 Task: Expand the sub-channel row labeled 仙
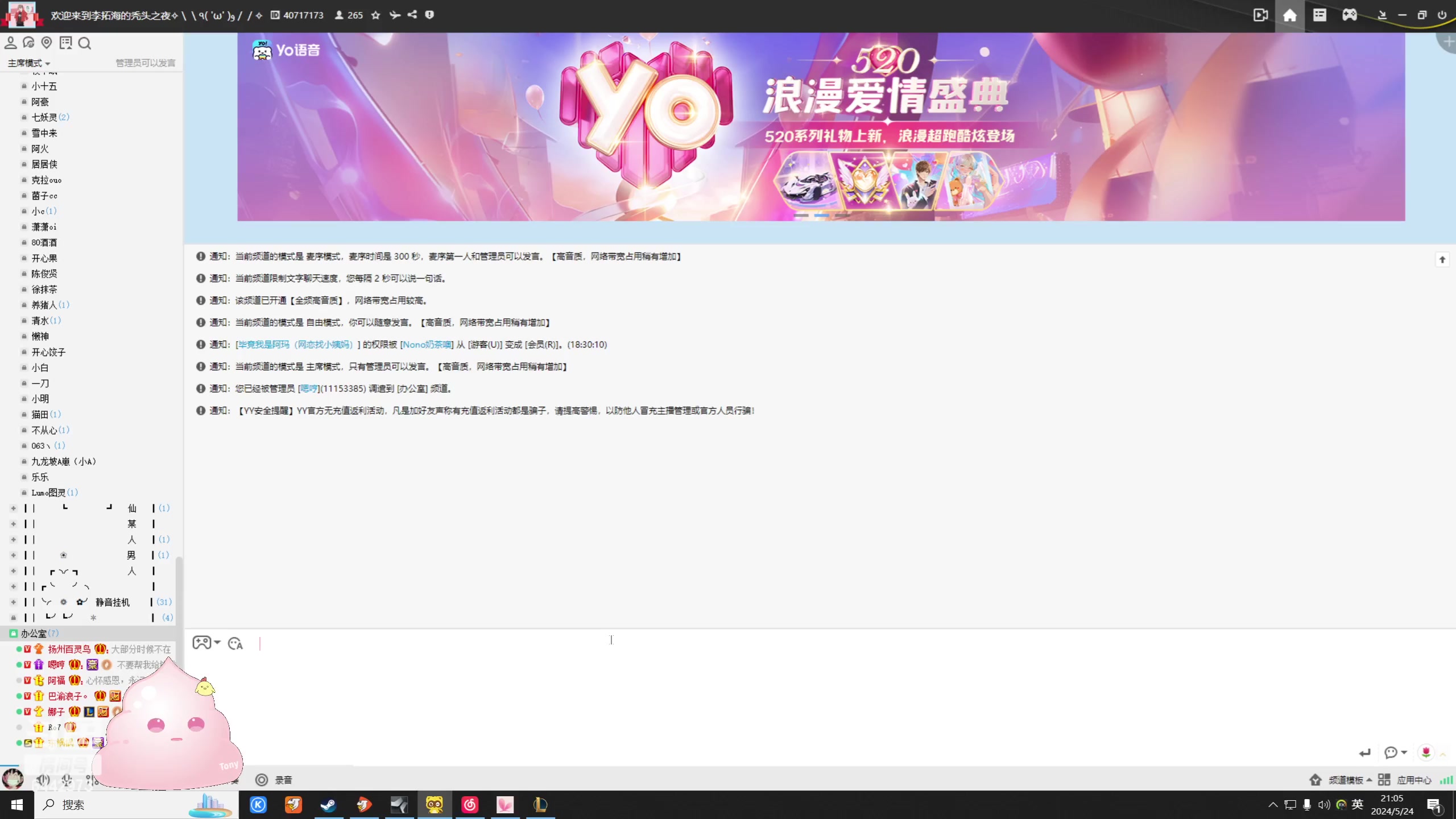click(14, 508)
